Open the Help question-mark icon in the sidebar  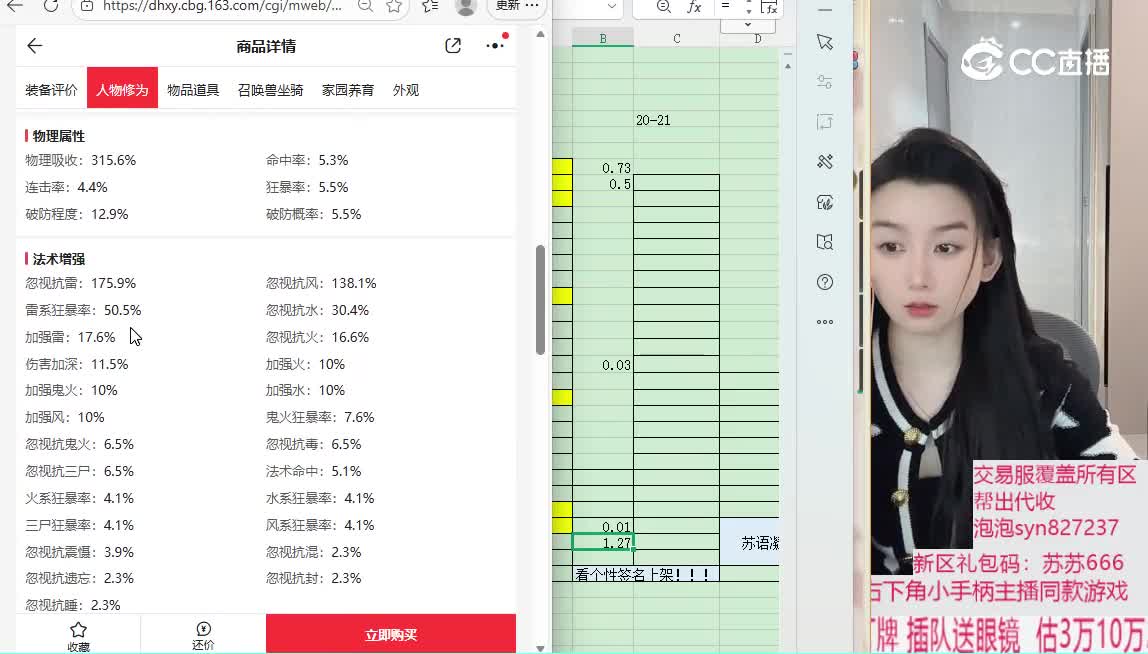click(x=824, y=281)
